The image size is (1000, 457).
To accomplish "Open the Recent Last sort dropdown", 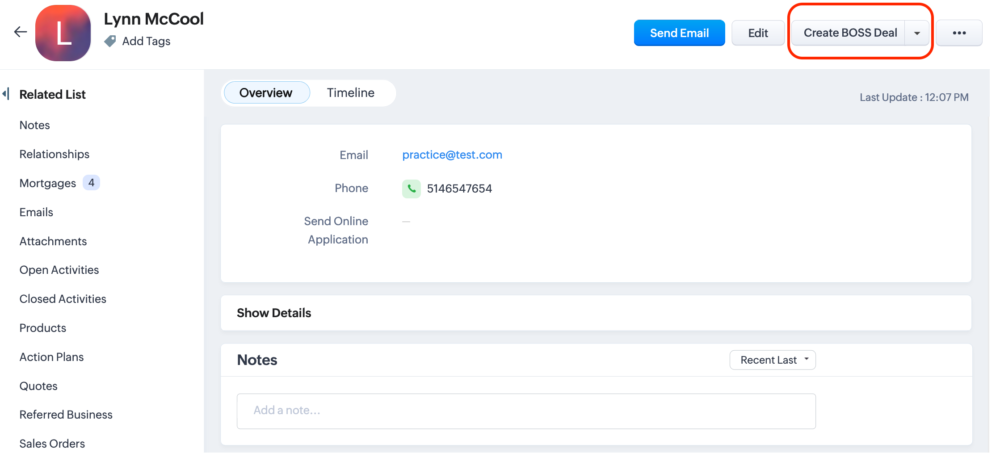I will [x=772, y=360].
